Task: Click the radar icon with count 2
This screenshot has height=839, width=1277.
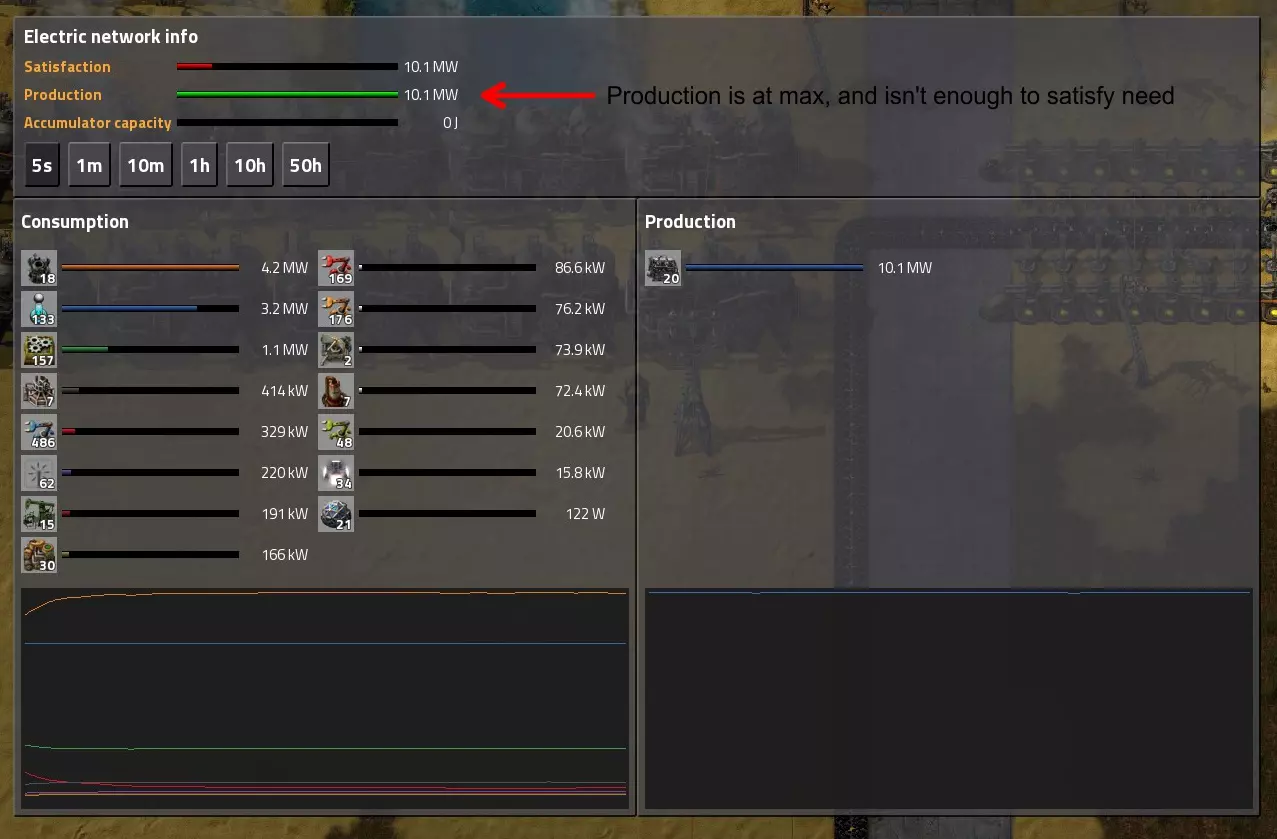Action: 336,350
